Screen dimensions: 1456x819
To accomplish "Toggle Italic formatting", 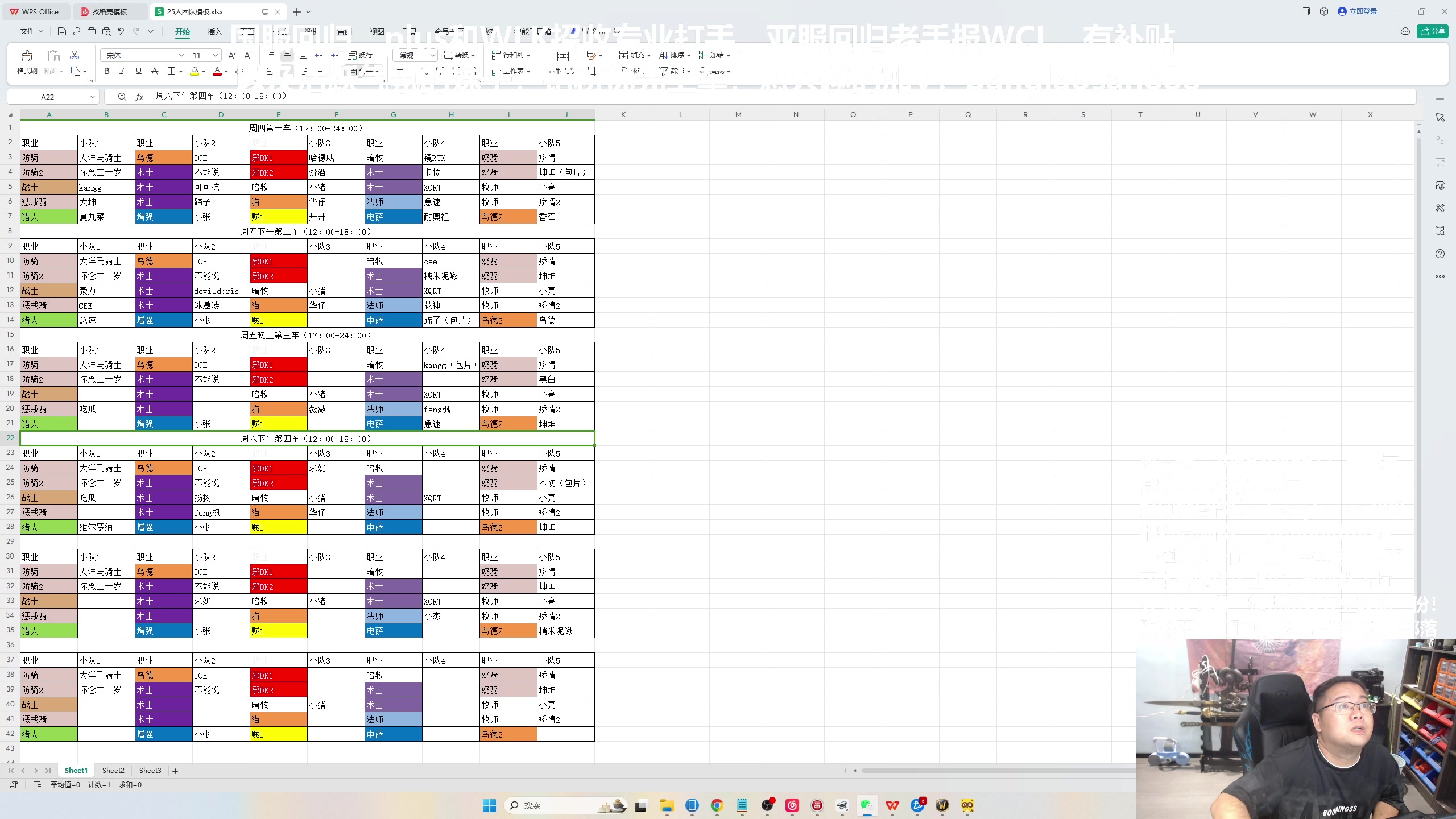I will coord(122,71).
